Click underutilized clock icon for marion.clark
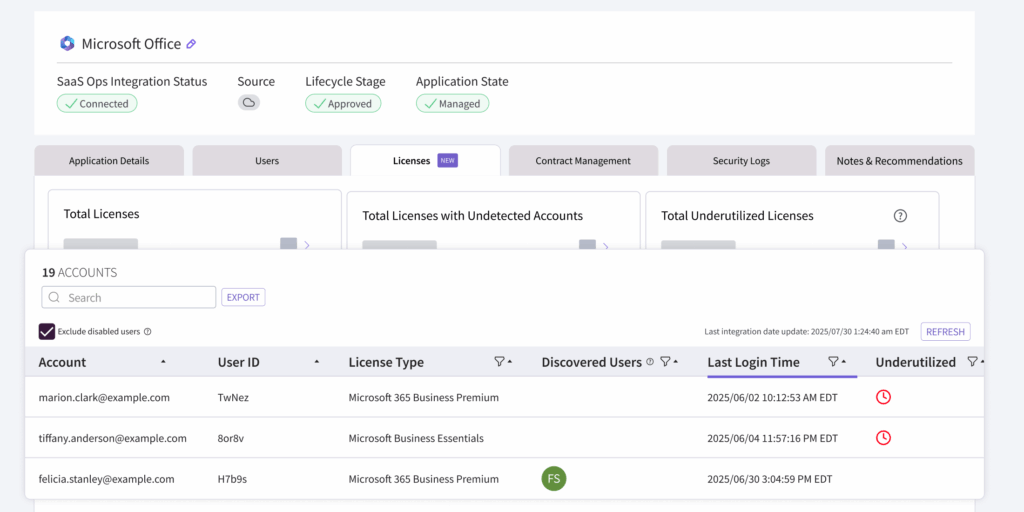The width and height of the screenshot is (1024, 512). [883, 397]
